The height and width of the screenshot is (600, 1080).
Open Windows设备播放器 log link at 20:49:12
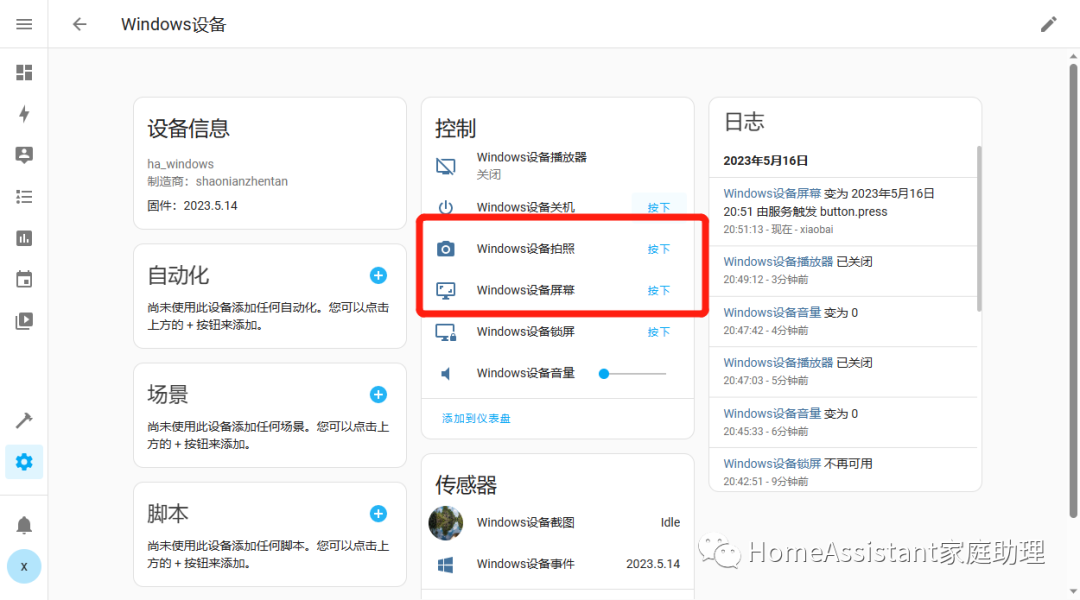coord(778,262)
